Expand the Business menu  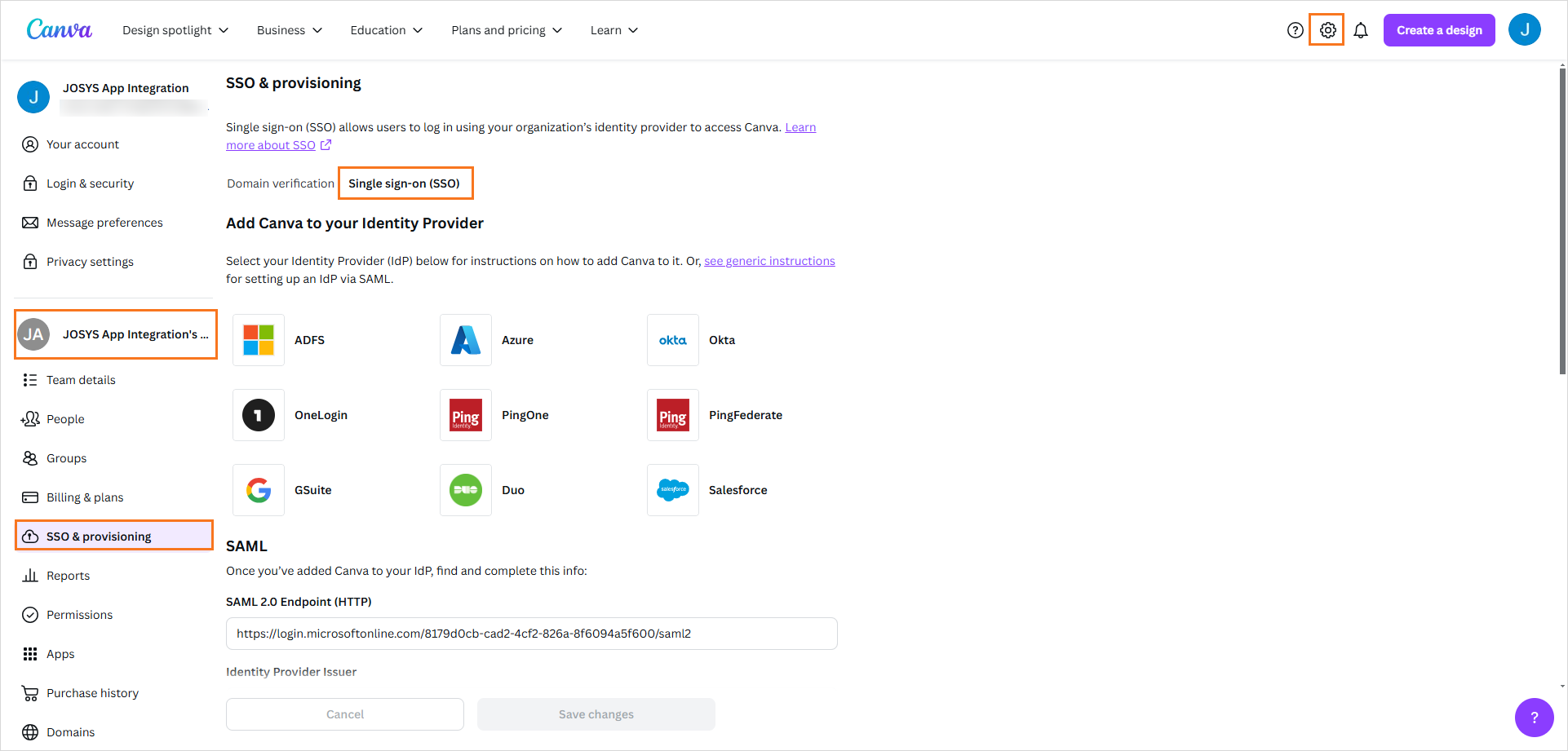(x=290, y=30)
